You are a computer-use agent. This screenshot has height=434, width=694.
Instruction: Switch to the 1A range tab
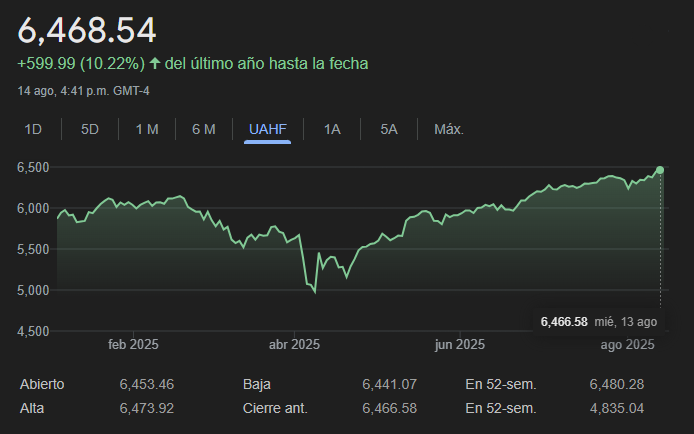tap(332, 129)
